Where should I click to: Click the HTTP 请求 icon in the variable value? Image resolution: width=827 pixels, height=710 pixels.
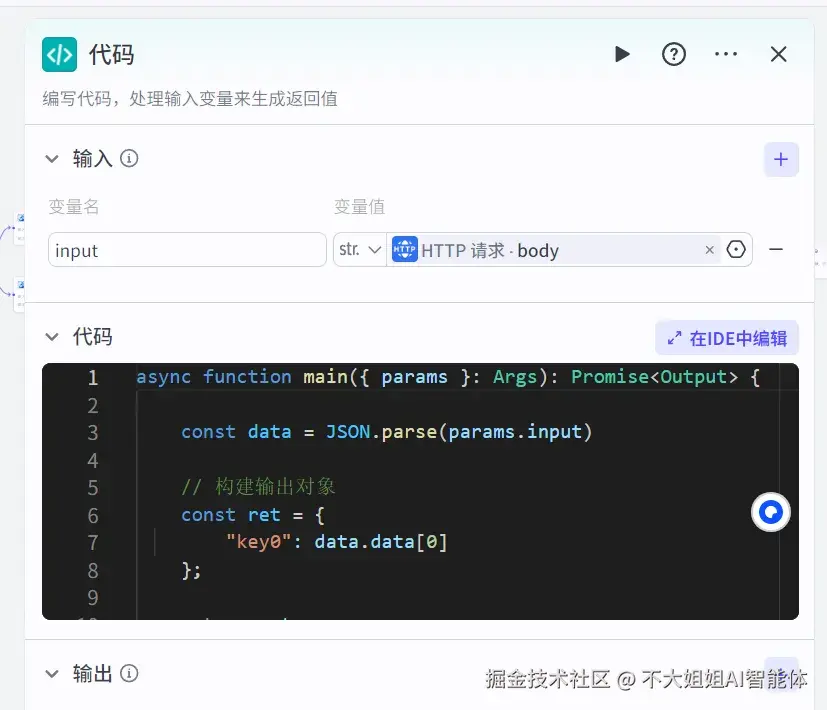[x=404, y=250]
